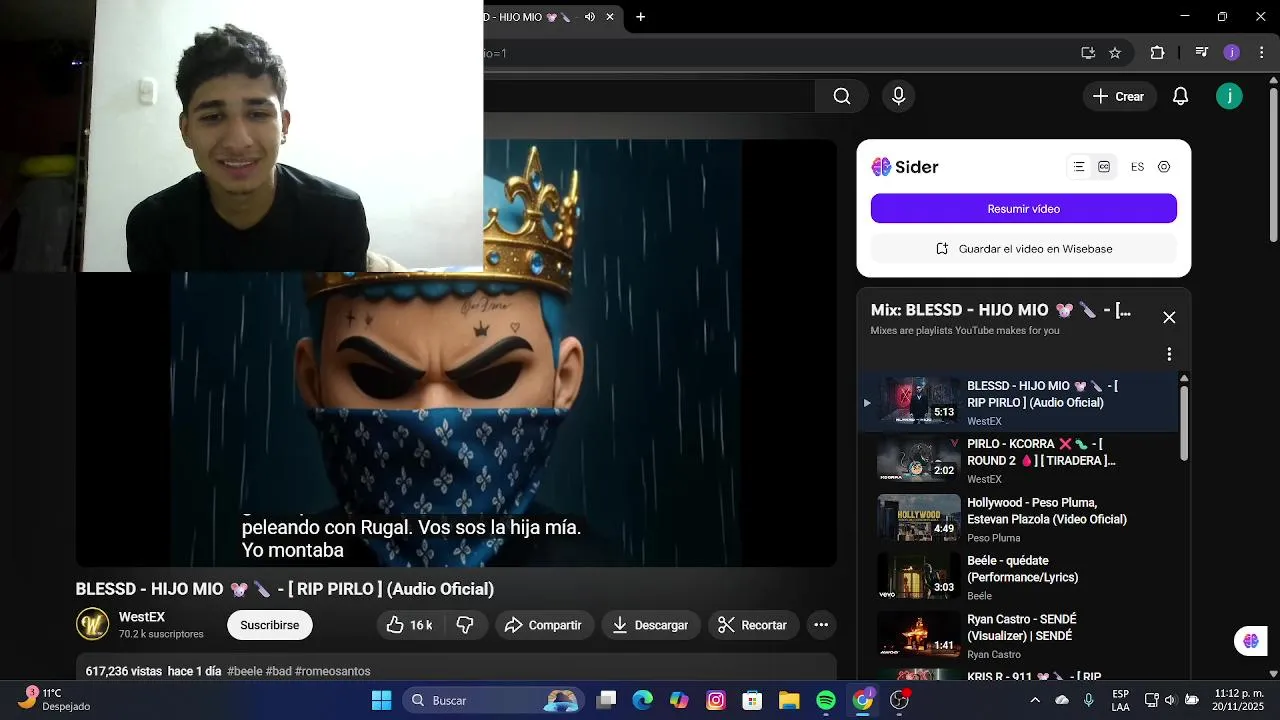Play Hollywood - Peso Pluma playlist video
Screen dimensions: 1280x720
coord(1020,519)
